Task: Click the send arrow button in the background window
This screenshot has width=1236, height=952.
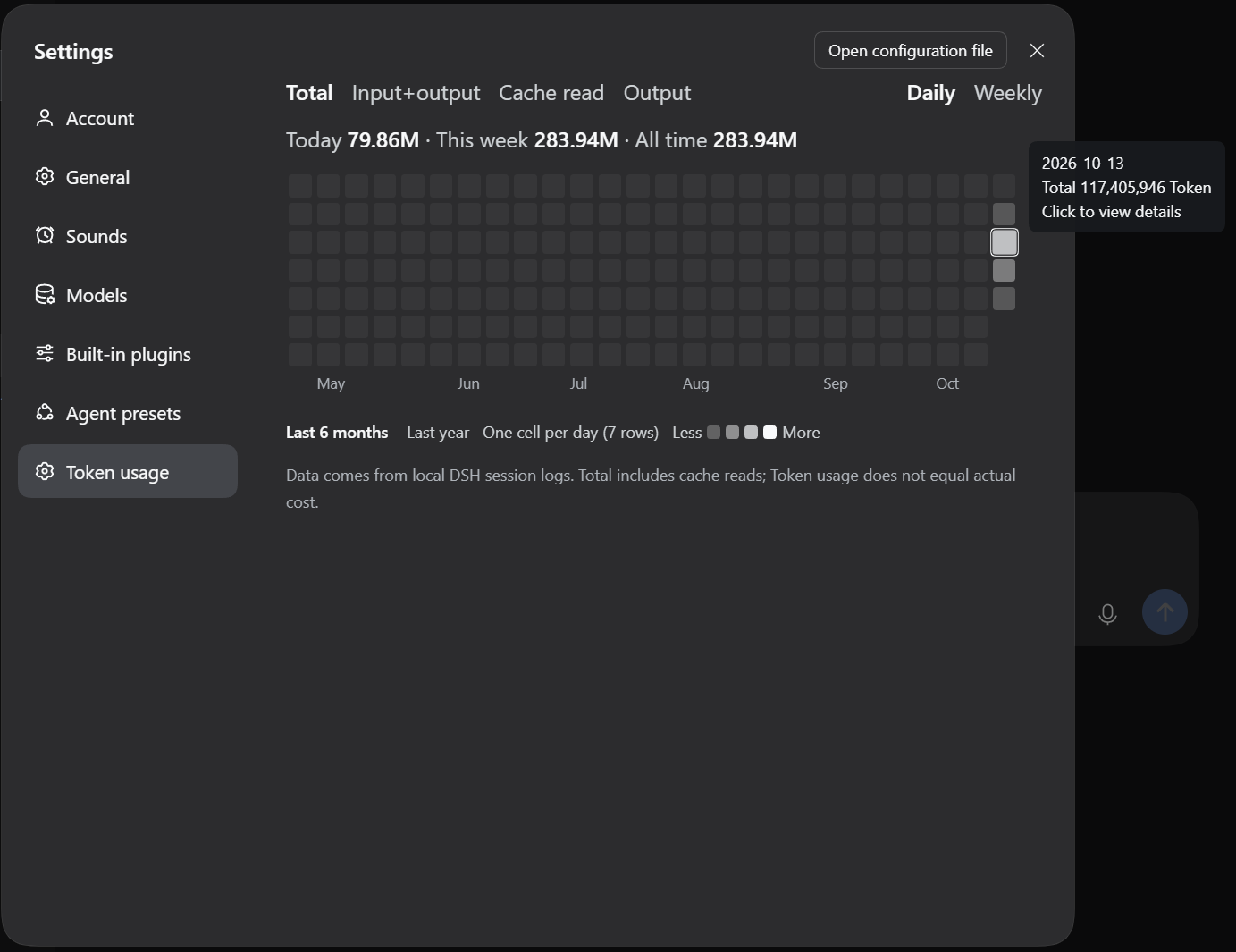Action: [x=1165, y=612]
